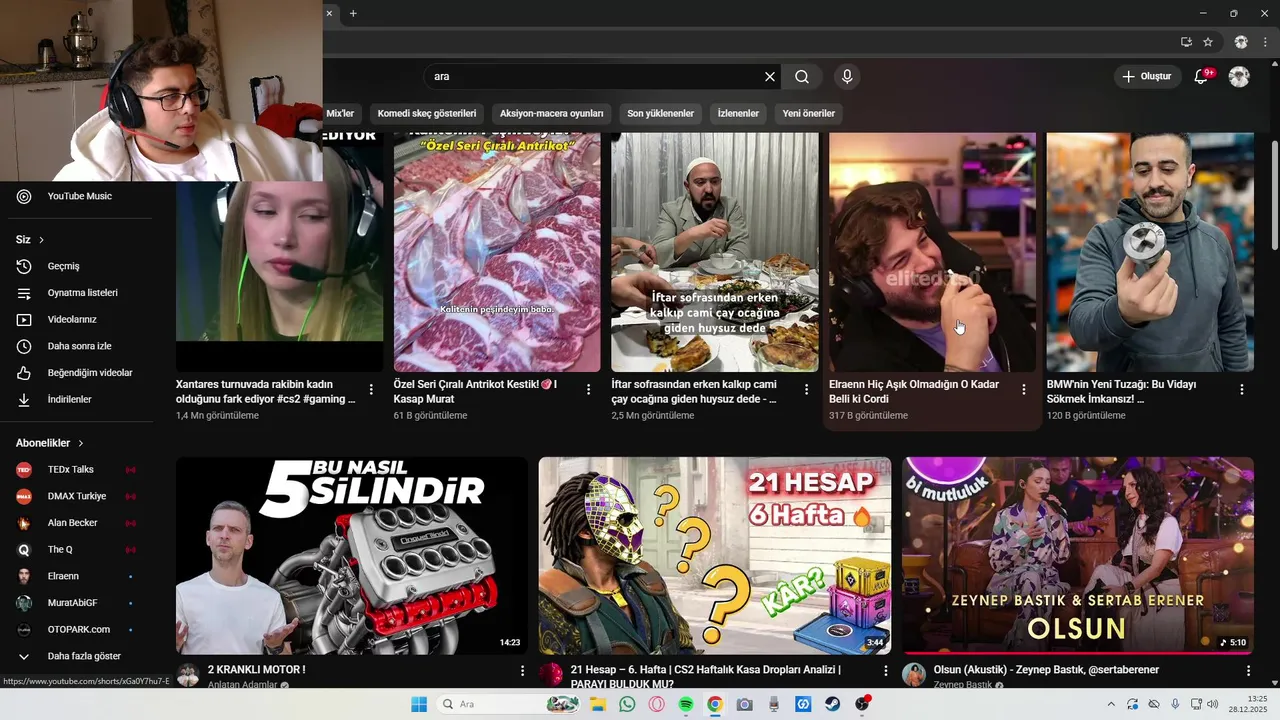Open the Chrome profile icon
Screen dimensions: 1280x720
(x=1241, y=42)
